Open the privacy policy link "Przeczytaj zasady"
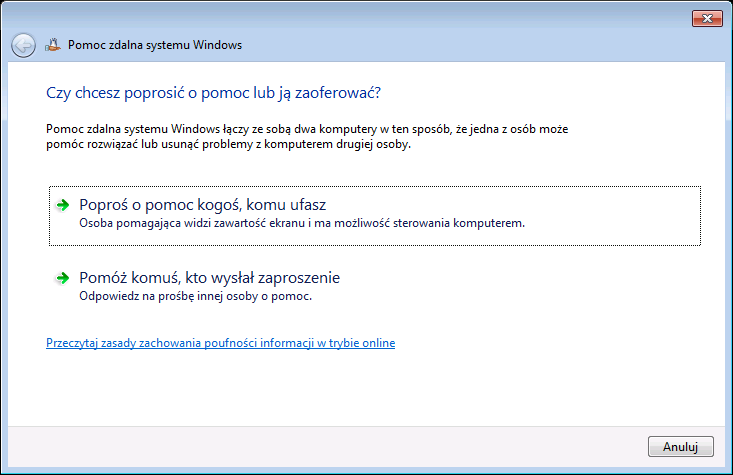The width and height of the screenshot is (733, 475). click(x=220, y=343)
